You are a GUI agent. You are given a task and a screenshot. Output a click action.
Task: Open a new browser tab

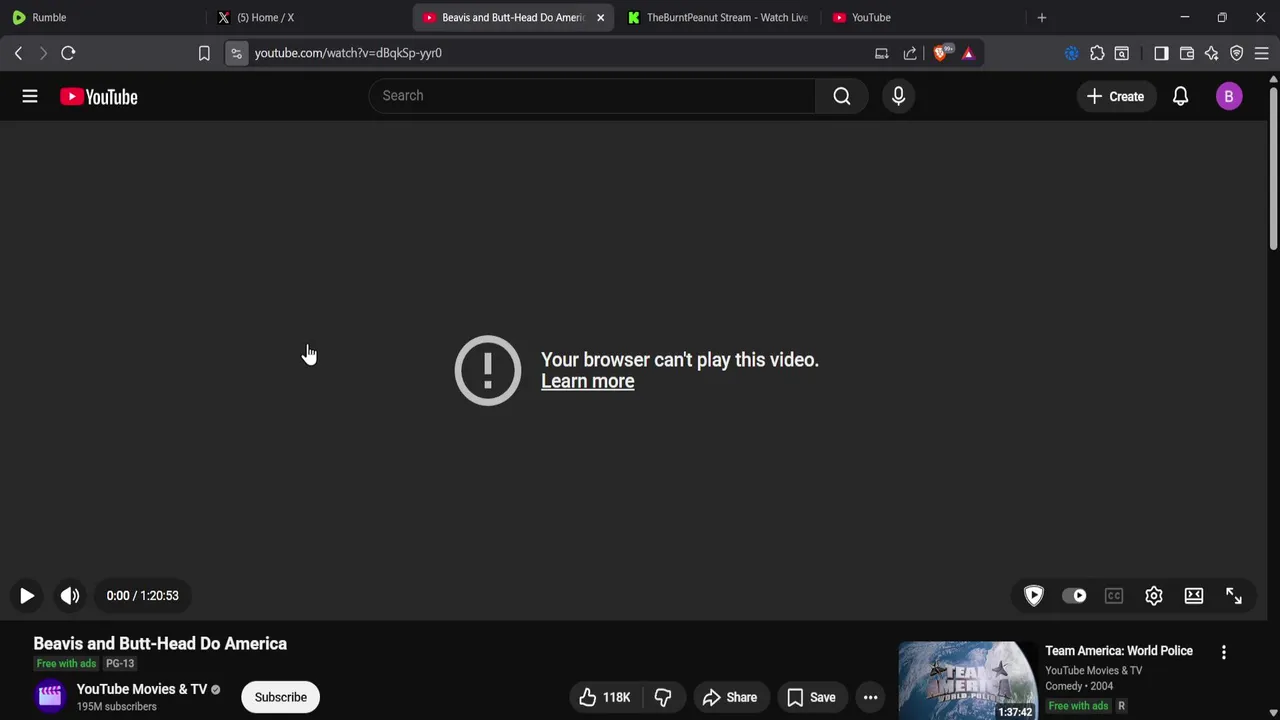click(1042, 17)
